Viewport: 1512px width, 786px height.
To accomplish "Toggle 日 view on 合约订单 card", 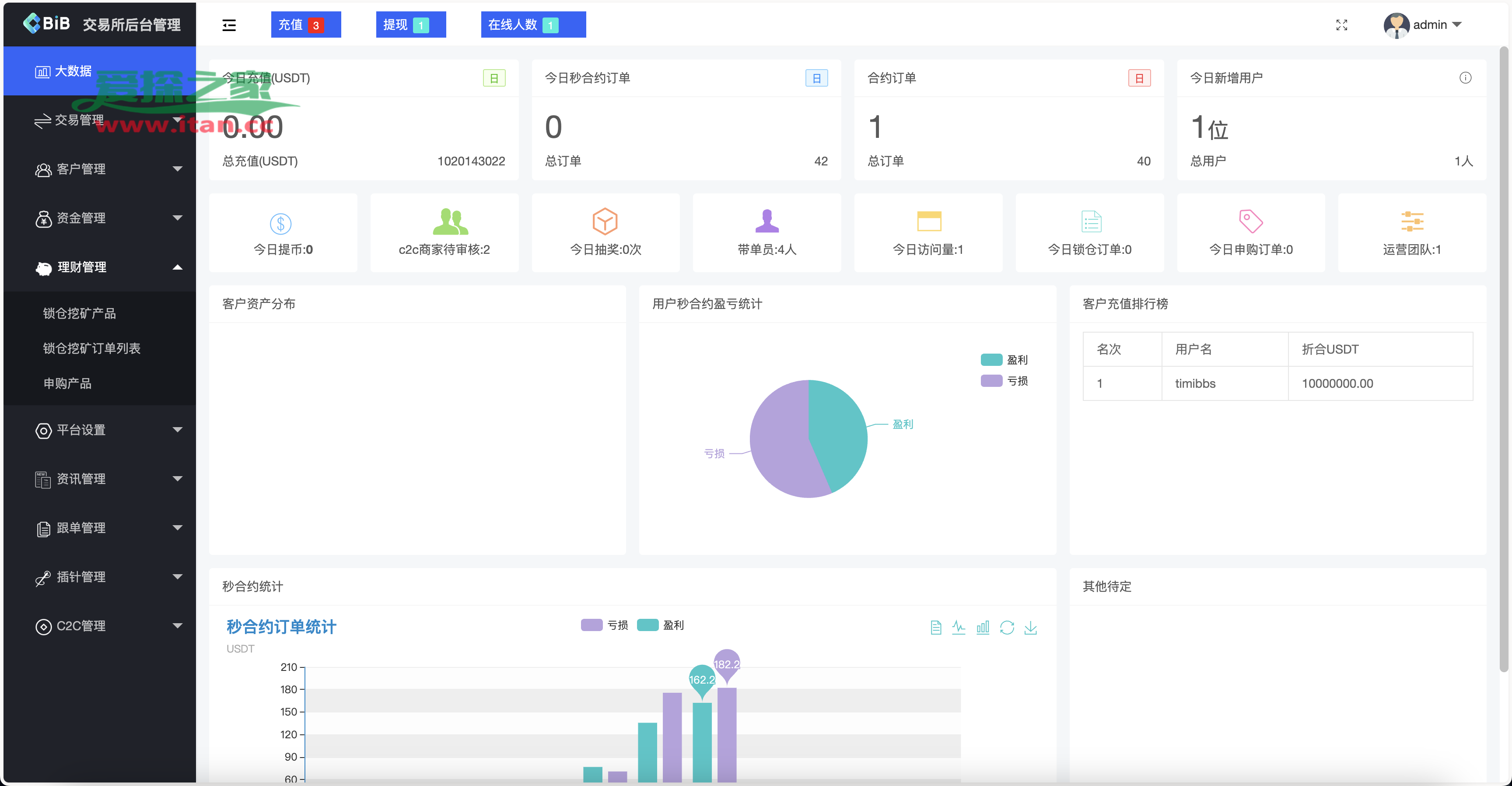I will click(x=1139, y=77).
